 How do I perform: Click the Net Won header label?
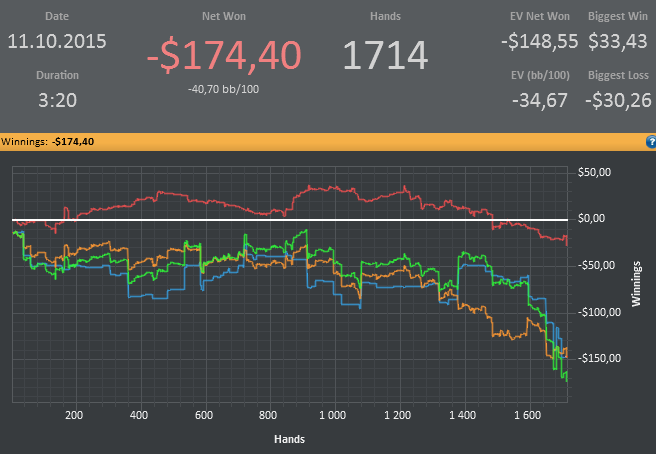pyautogui.click(x=224, y=16)
